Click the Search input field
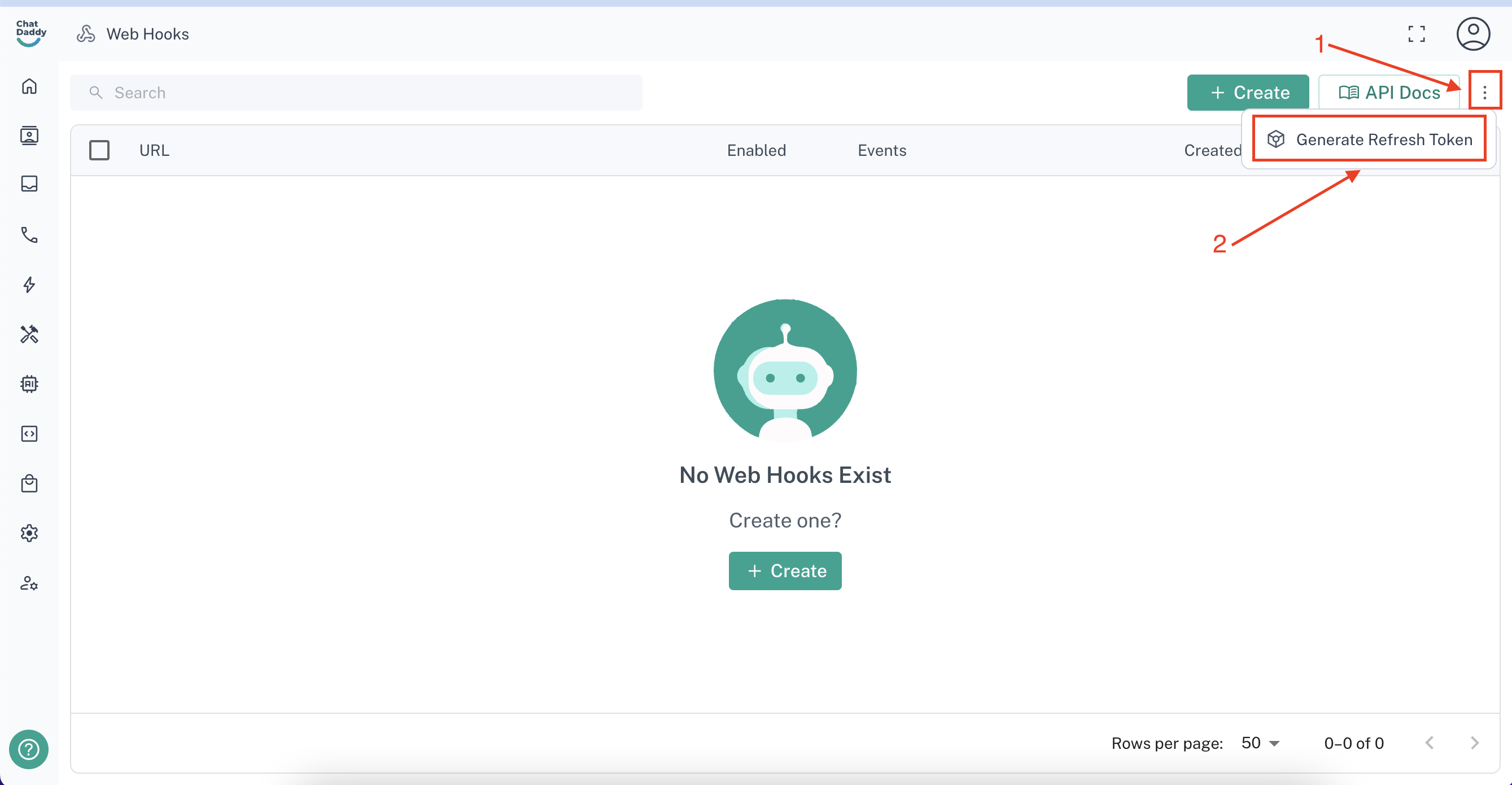This screenshot has width=1512, height=785. (x=356, y=93)
